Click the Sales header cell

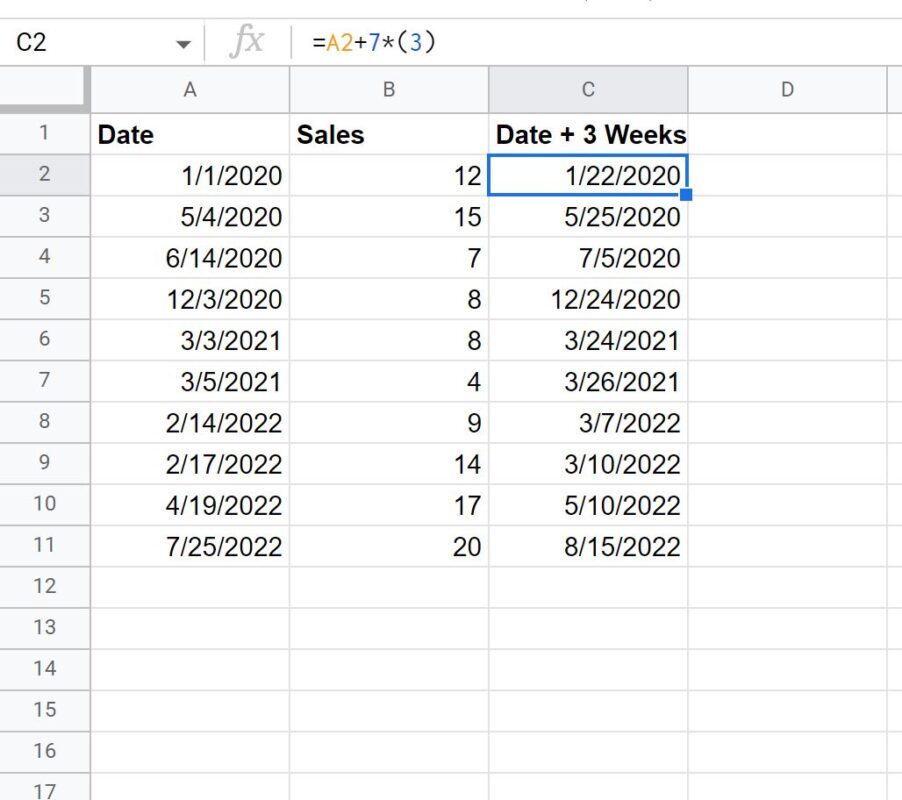[389, 134]
